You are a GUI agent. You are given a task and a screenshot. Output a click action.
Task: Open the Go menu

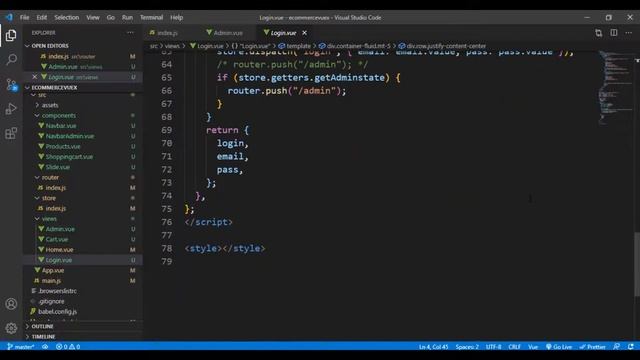coord(111,18)
